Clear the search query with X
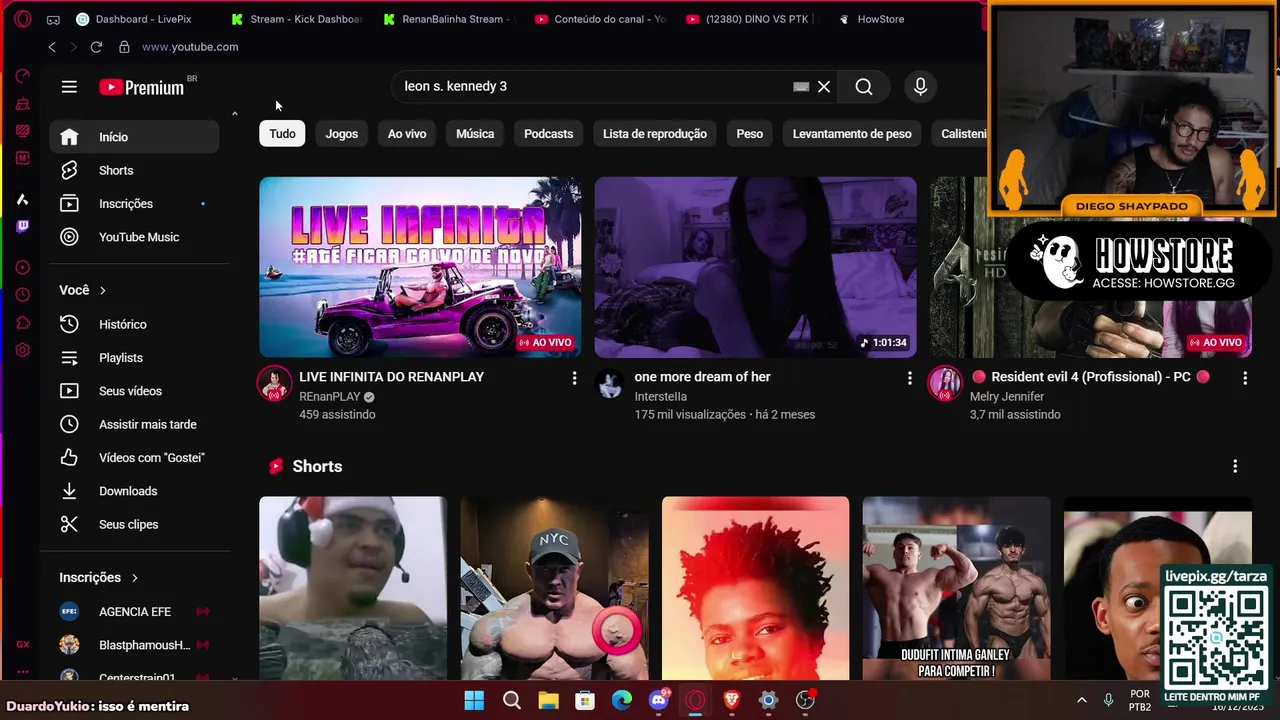The width and height of the screenshot is (1280, 720). pyautogui.click(x=824, y=87)
